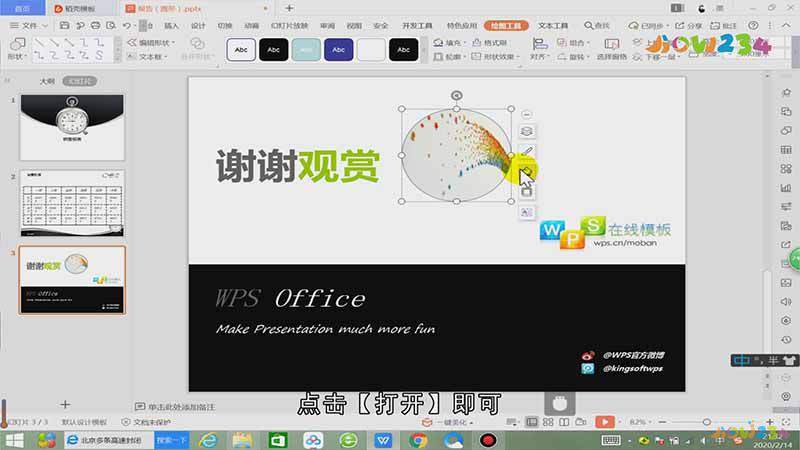Open the 文件 file menu dropdown
The width and height of the screenshot is (800, 450).
pyautogui.click(x=29, y=25)
